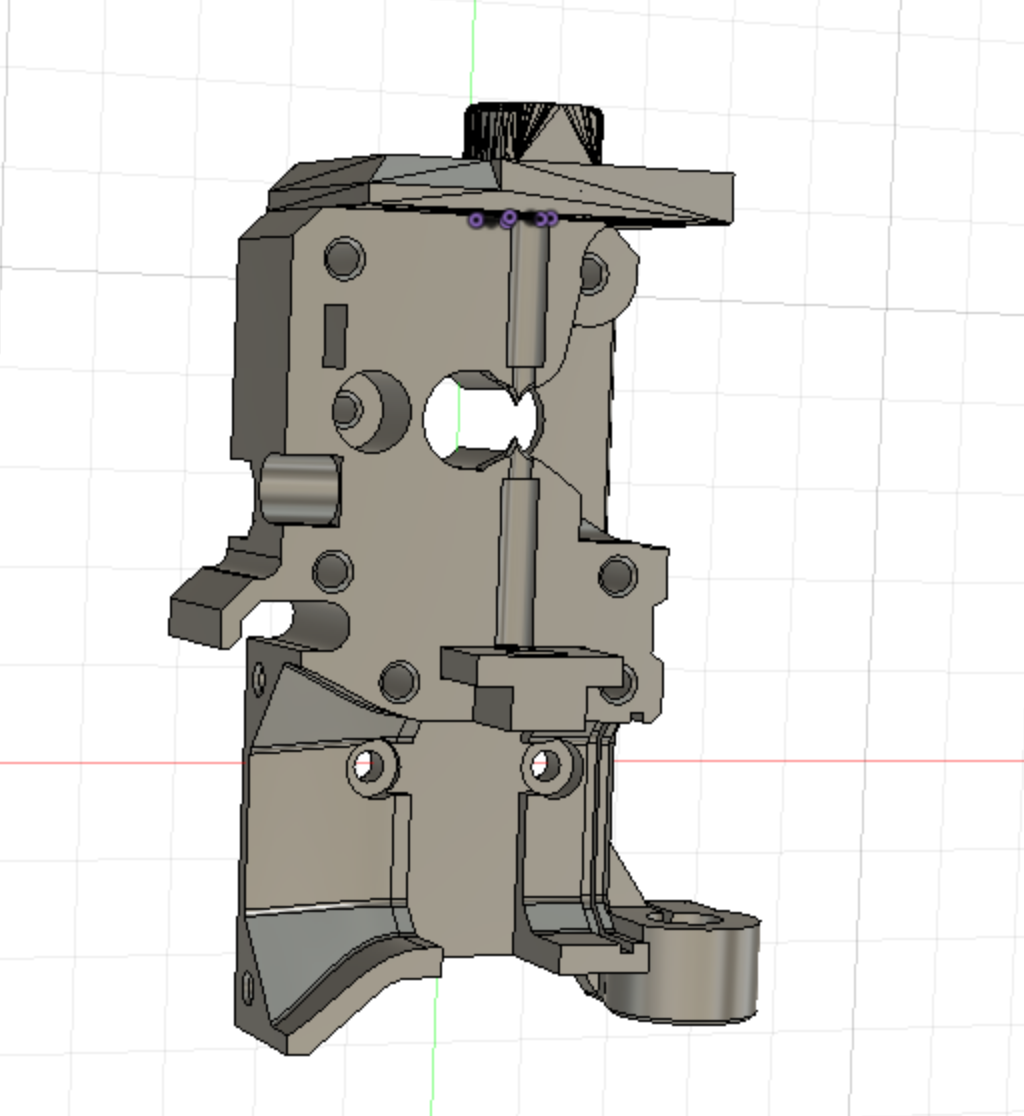Image resolution: width=1024 pixels, height=1116 pixels.
Task: Select the large round center hole
Action: click(484, 420)
